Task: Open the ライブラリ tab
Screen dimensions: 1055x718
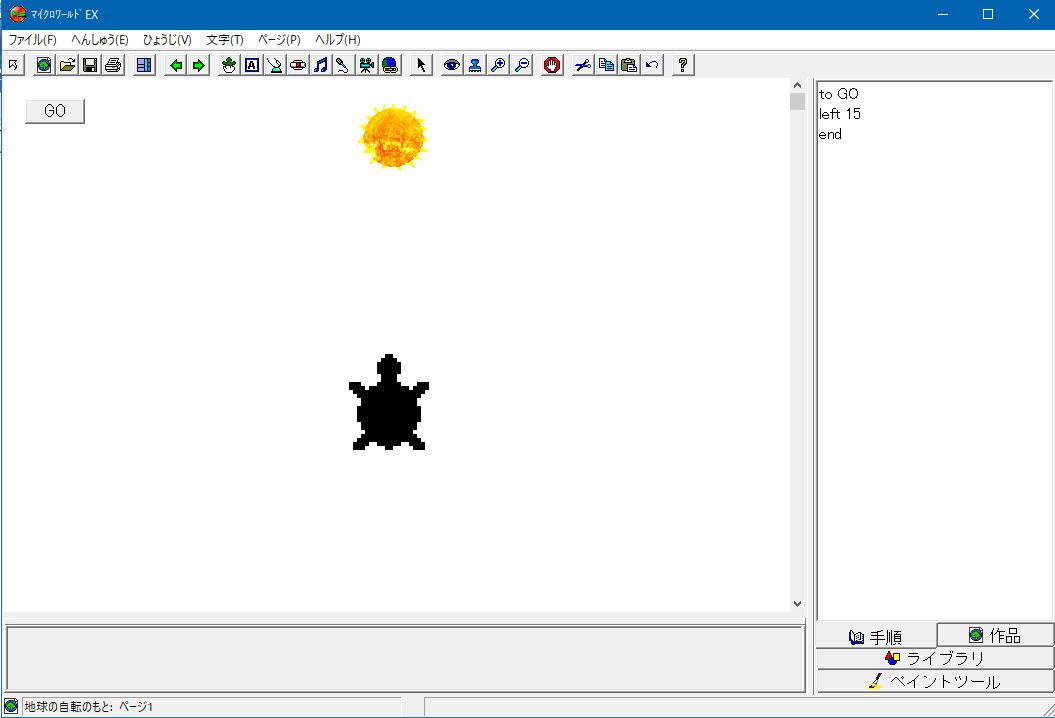Action: tap(935, 658)
